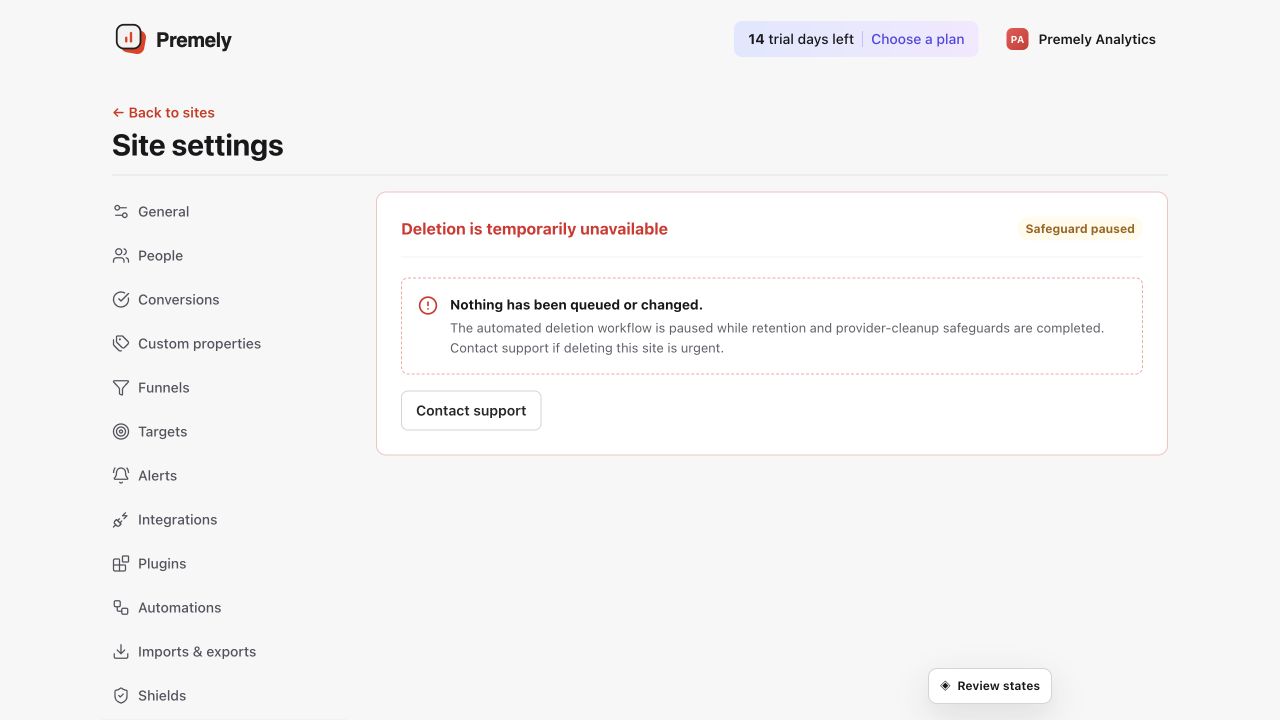Open the Premely Analytics account menu
Viewport: 1280px width, 720px height.
click(1081, 39)
